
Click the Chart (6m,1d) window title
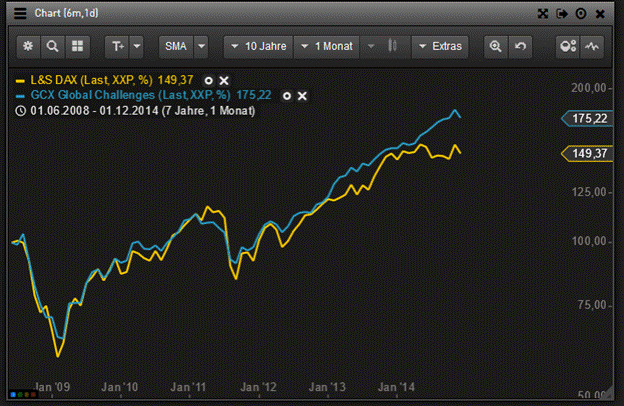tap(66, 13)
